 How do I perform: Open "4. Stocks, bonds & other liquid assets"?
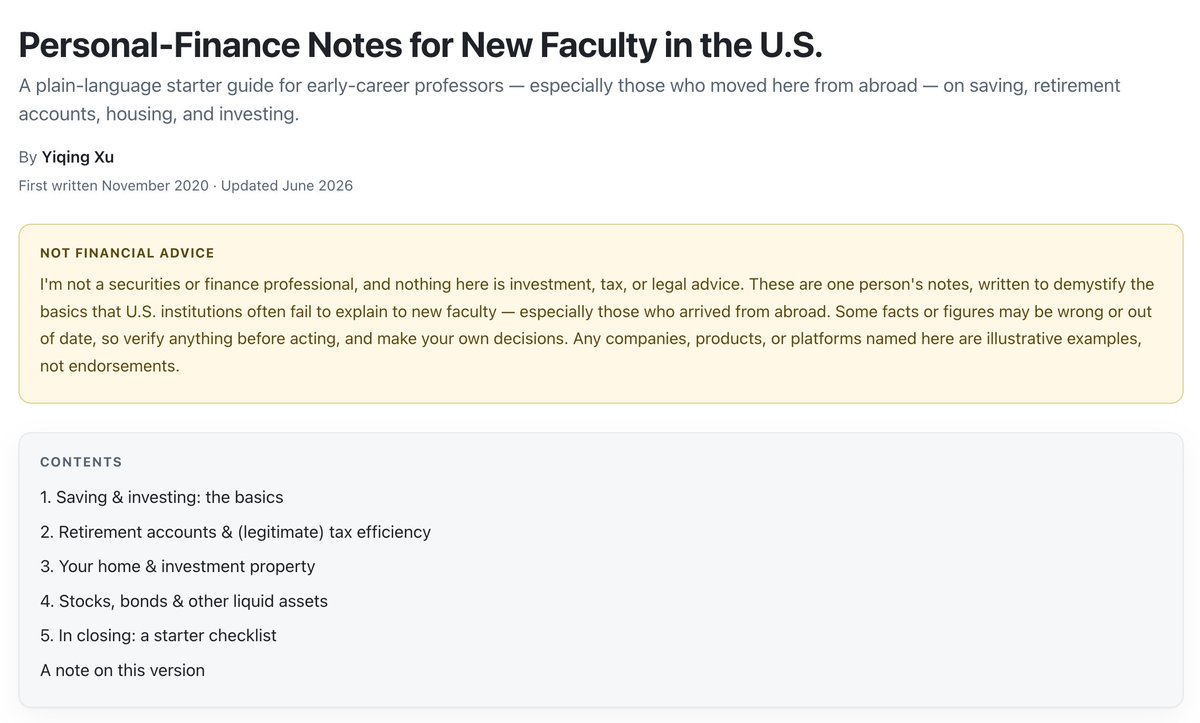coord(184,601)
